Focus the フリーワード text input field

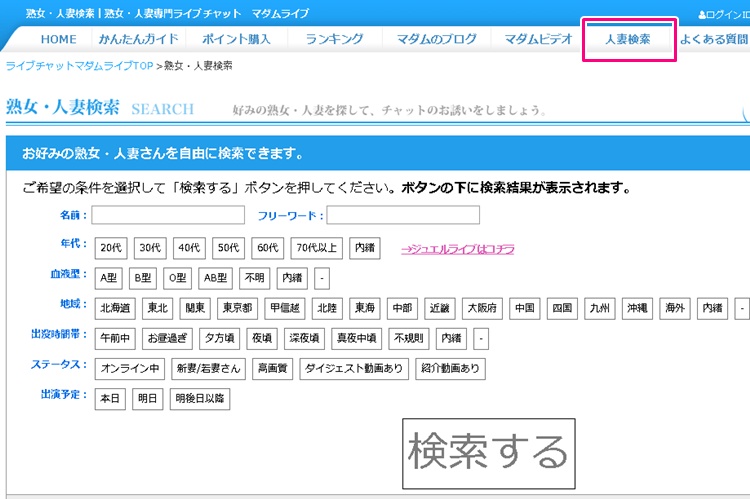pyautogui.click(x=403, y=215)
